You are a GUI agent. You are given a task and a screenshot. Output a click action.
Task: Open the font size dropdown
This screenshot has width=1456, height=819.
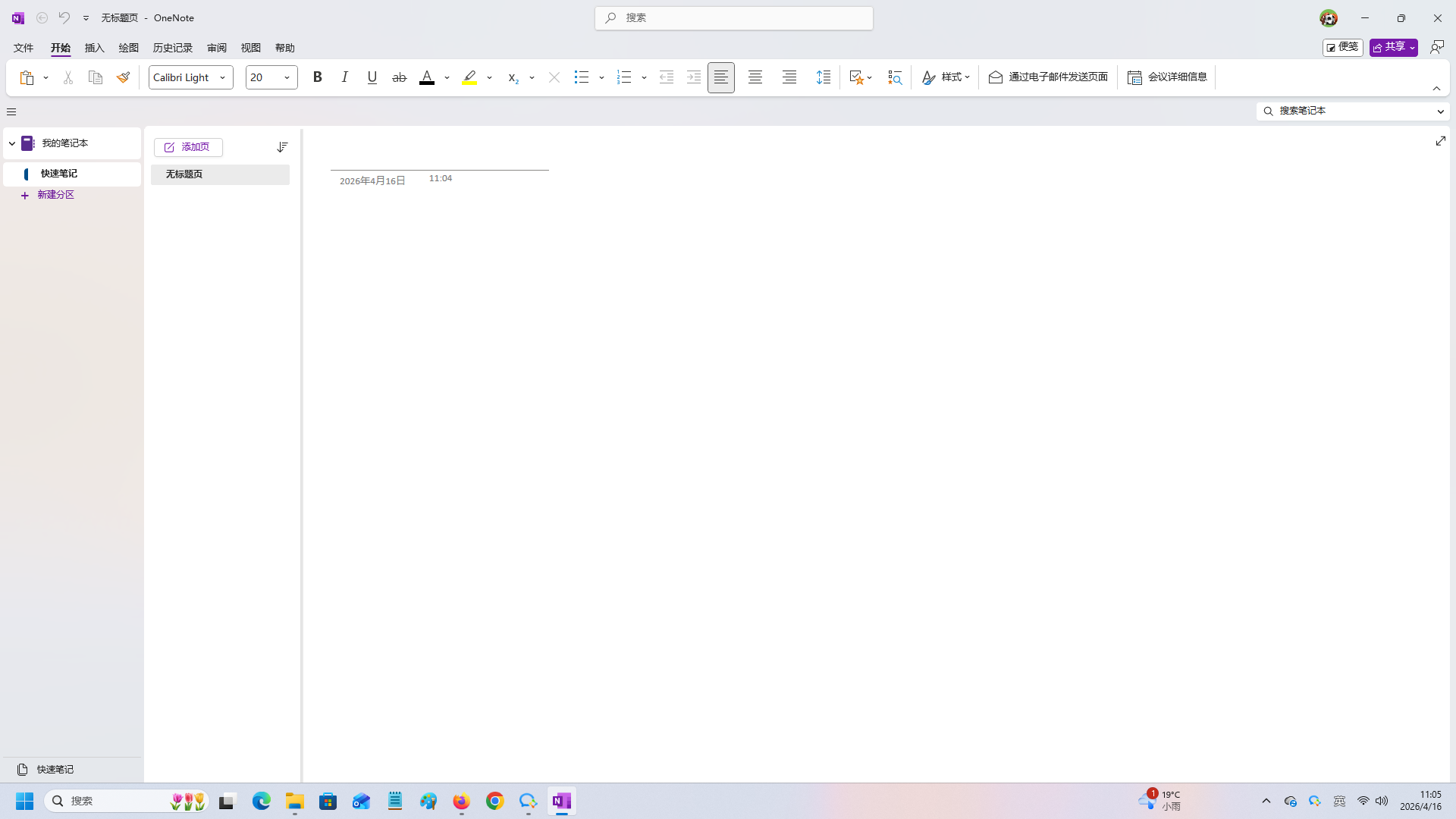click(287, 77)
